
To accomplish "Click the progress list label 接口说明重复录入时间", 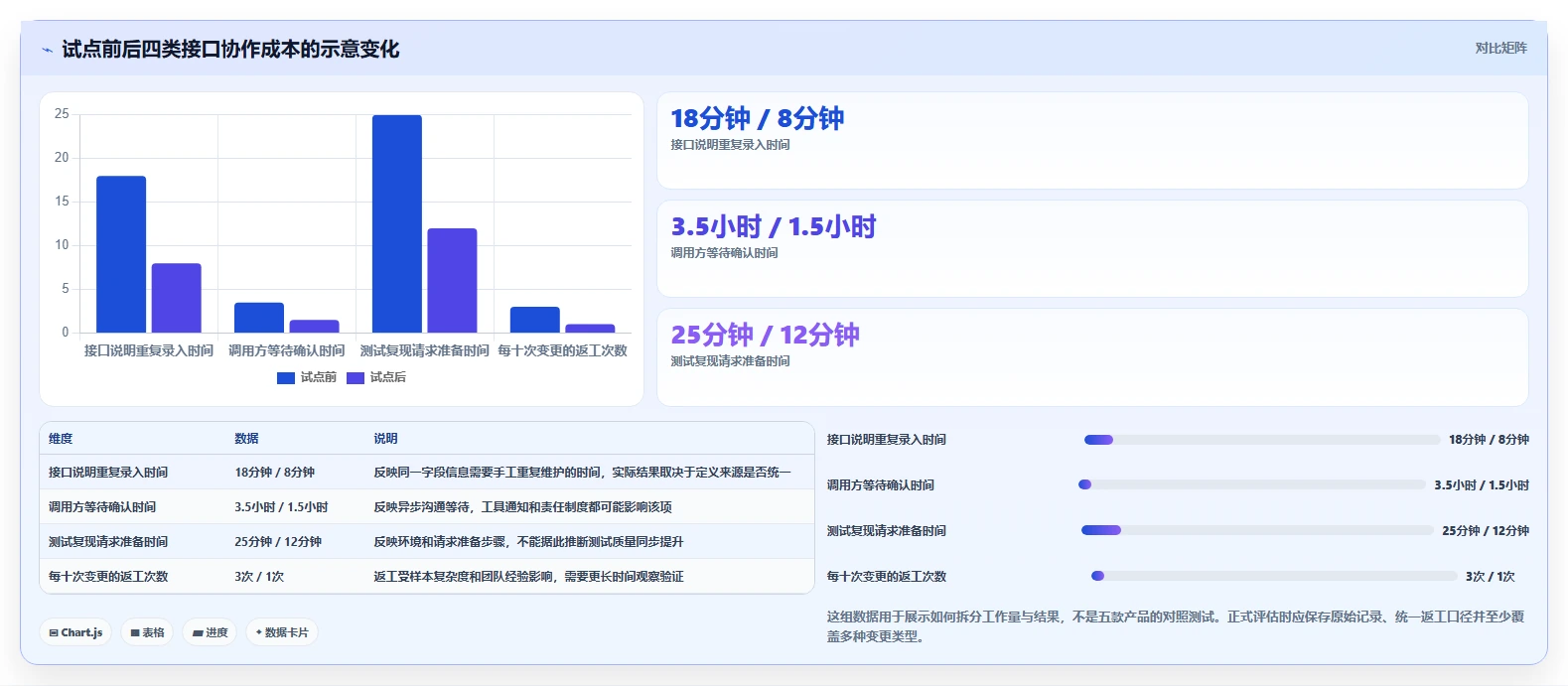I will 887,440.
